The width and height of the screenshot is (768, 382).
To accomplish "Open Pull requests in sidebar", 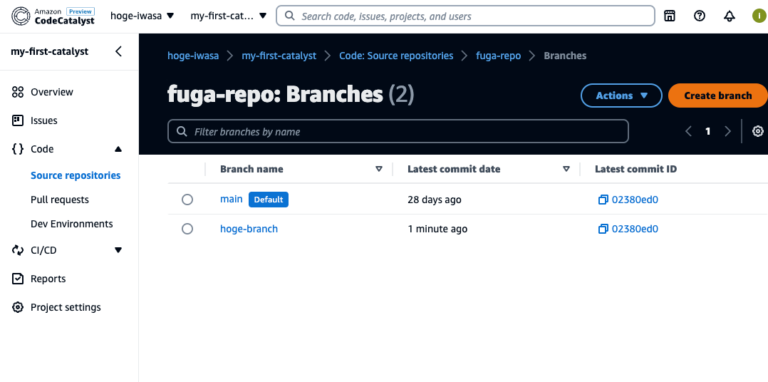I will [x=60, y=199].
